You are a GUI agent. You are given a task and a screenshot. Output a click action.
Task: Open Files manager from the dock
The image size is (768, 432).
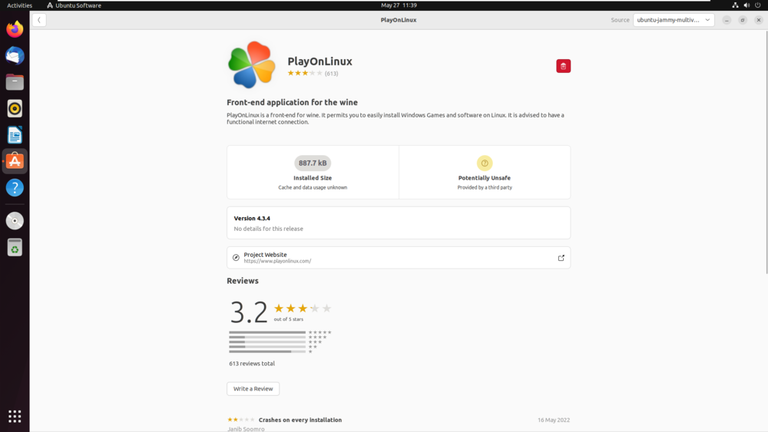point(15,82)
